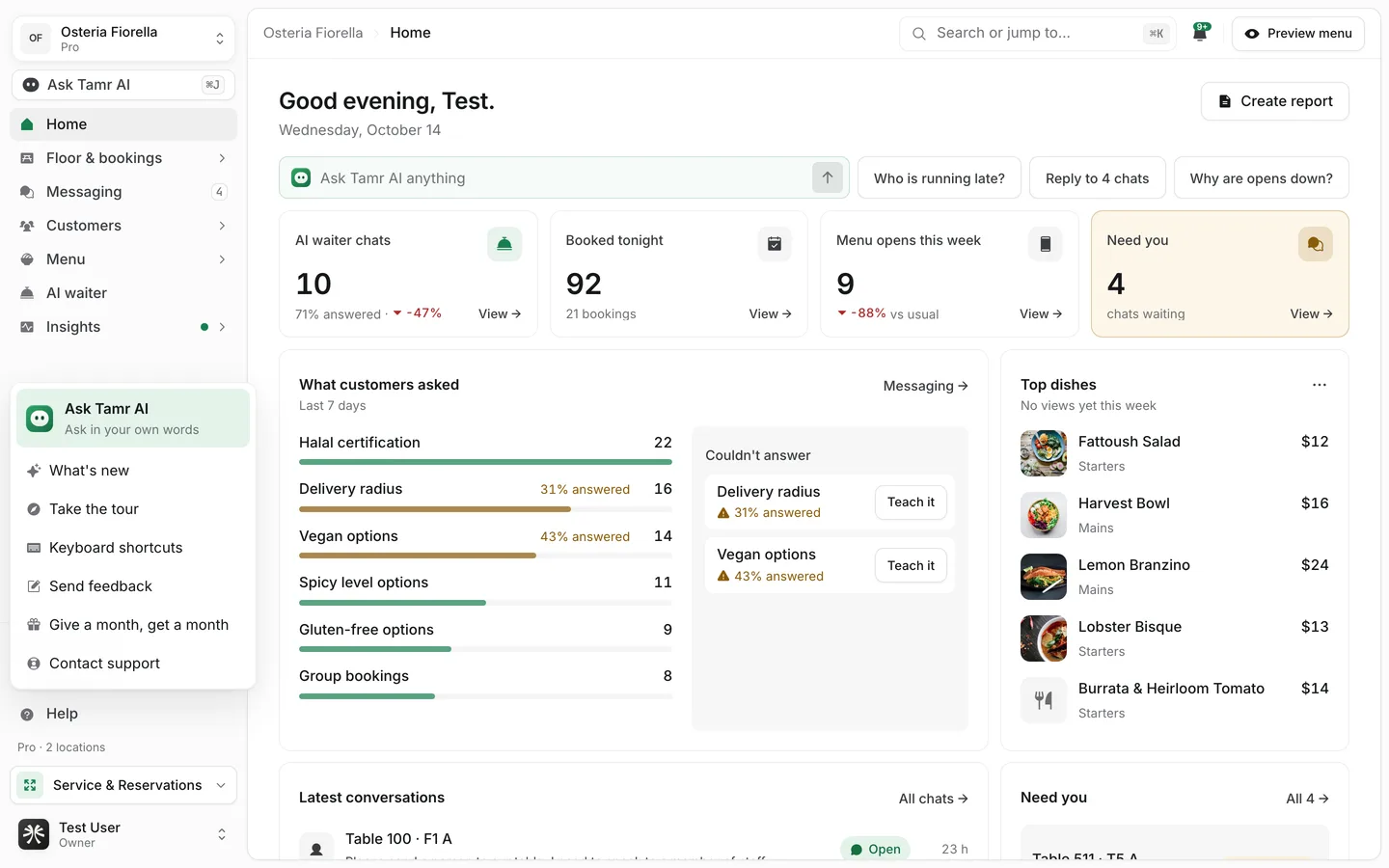The image size is (1389, 868).
Task: Open the Service & Reservations dropdown
Action: tap(123, 785)
